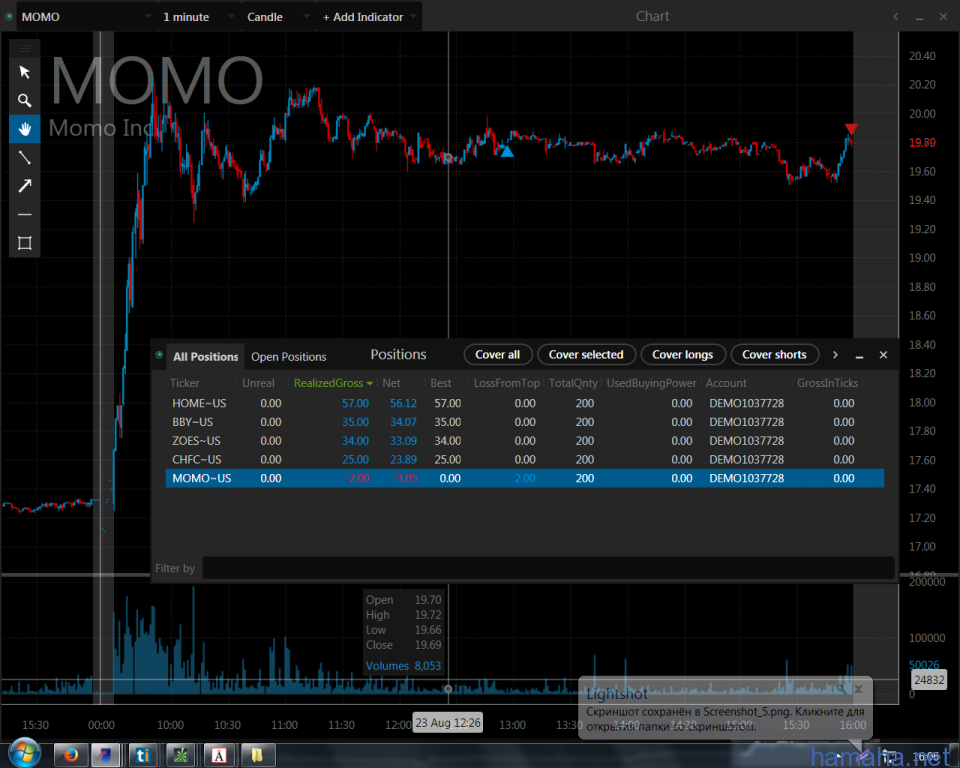Switch to the Open Positions tab
The width and height of the screenshot is (960, 768).
(x=288, y=357)
